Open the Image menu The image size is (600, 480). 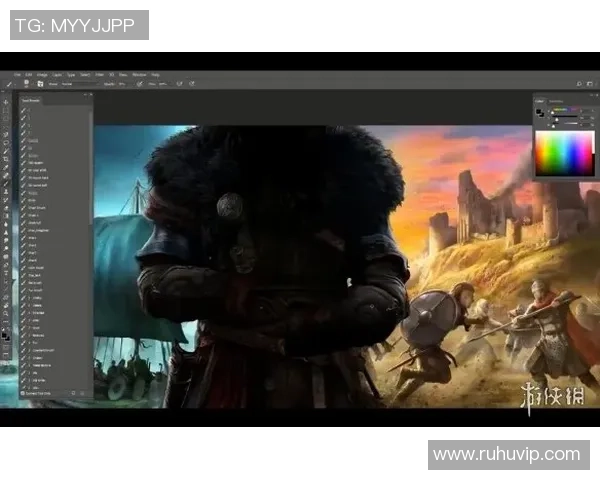click(x=42, y=75)
